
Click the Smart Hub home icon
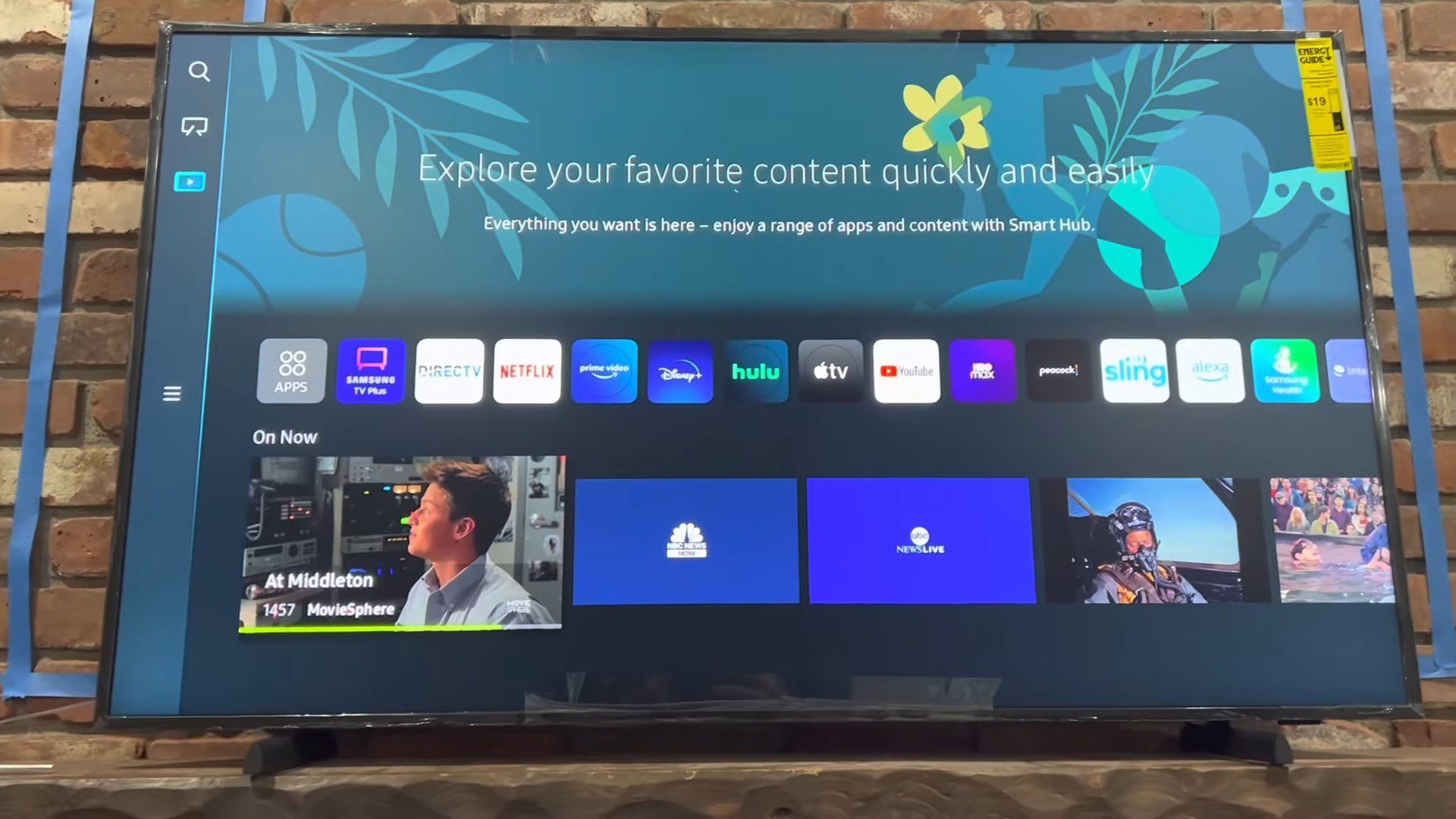tap(191, 180)
